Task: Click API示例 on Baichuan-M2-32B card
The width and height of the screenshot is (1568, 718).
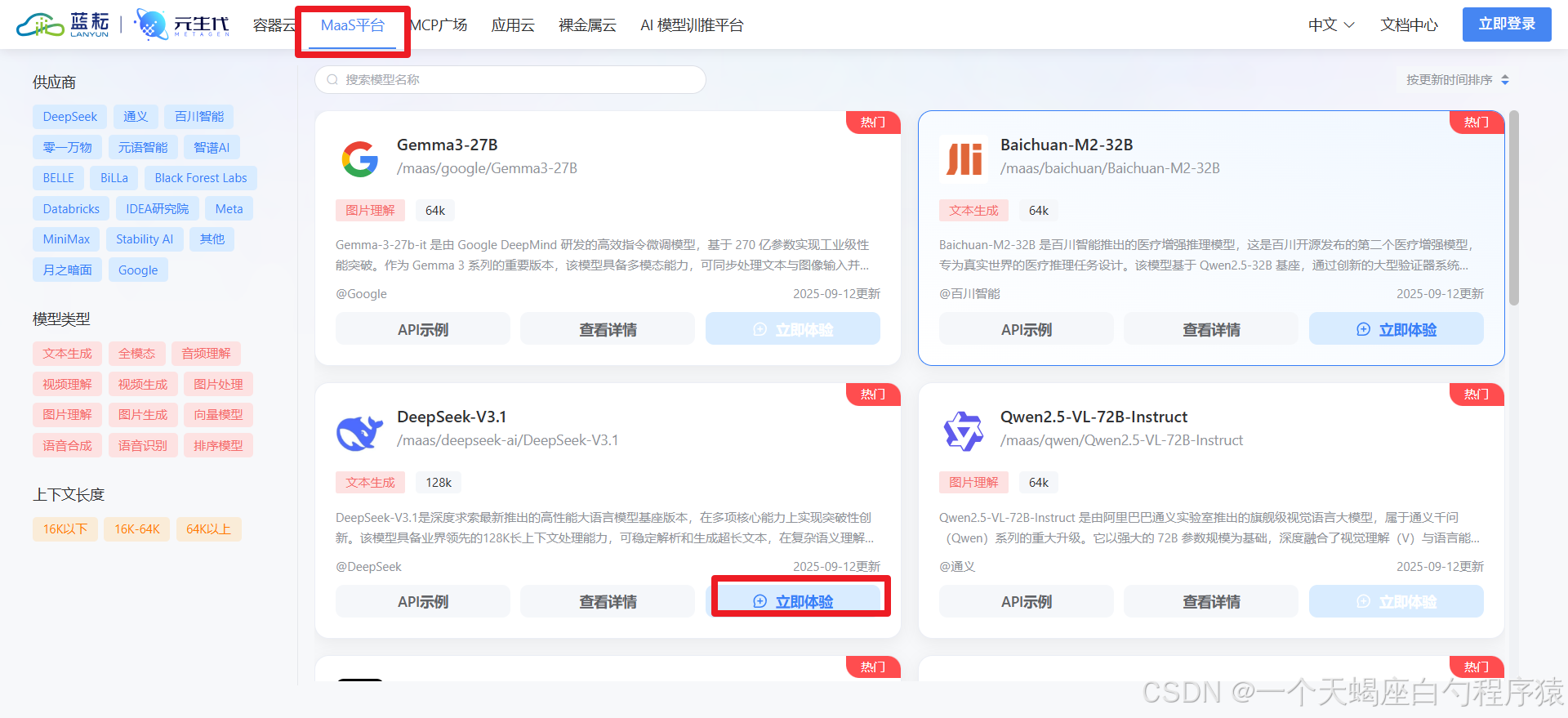Action: [1027, 329]
